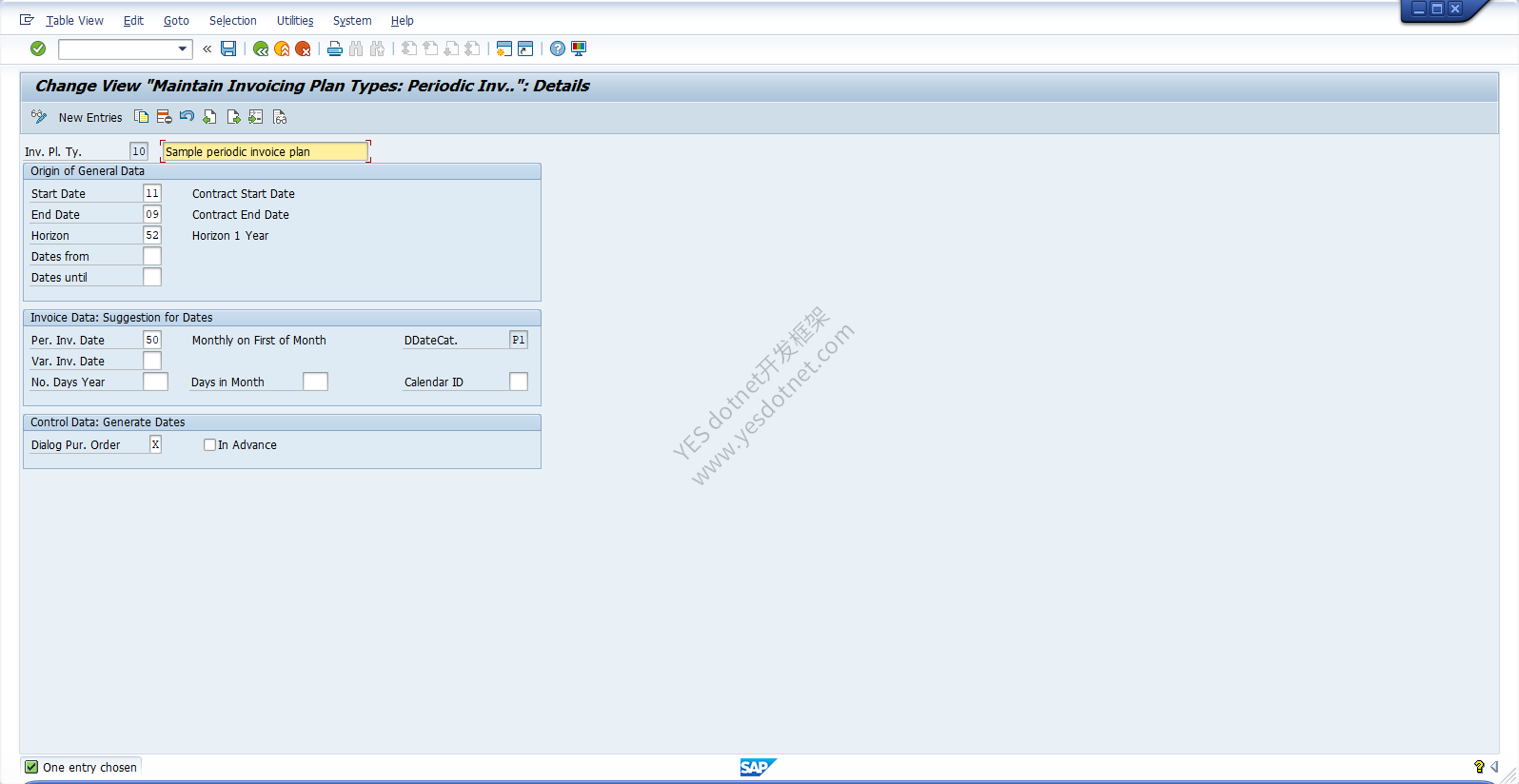The width and height of the screenshot is (1519, 784).
Task: Click the Copy As icon
Action: [141, 117]
